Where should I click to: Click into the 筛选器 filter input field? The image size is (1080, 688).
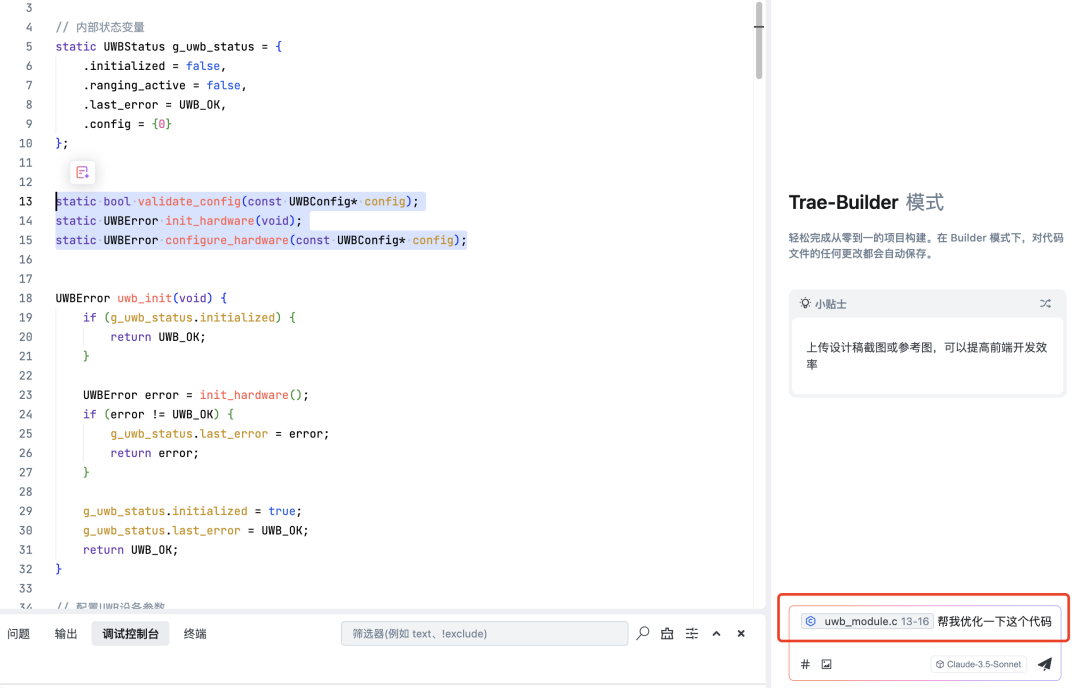click(484, 633)
